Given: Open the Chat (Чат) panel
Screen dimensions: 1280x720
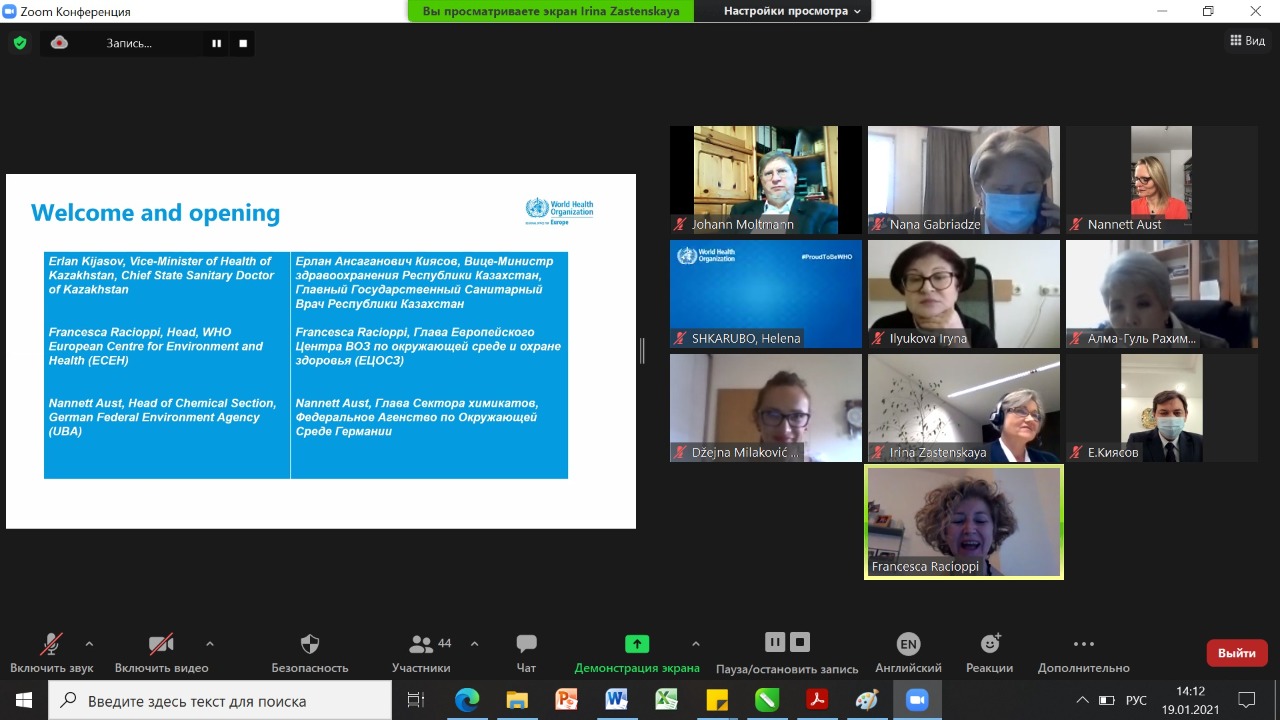Looking at the screenshot, I should coord(526,645).
